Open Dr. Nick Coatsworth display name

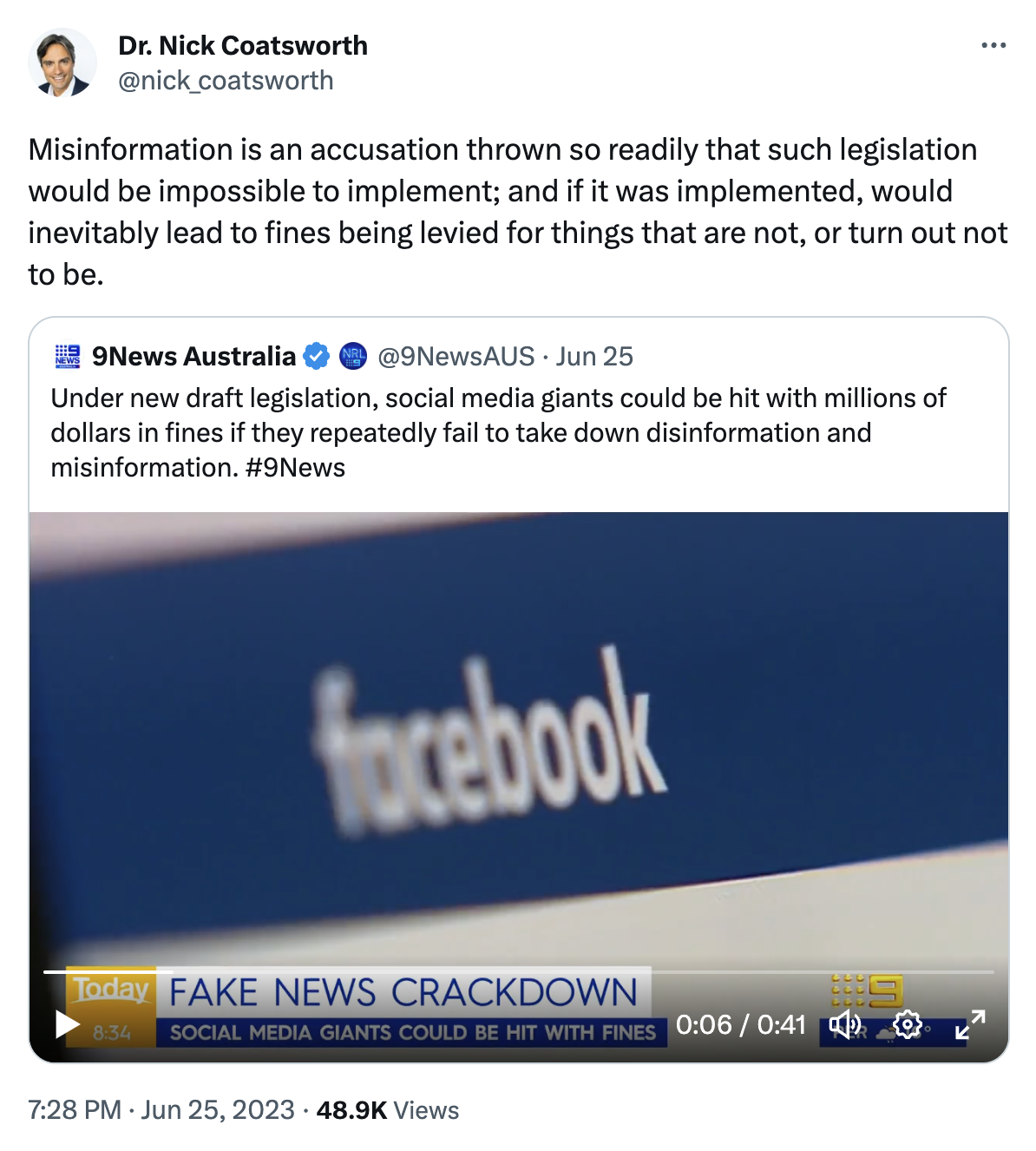[x=243, y=45]
